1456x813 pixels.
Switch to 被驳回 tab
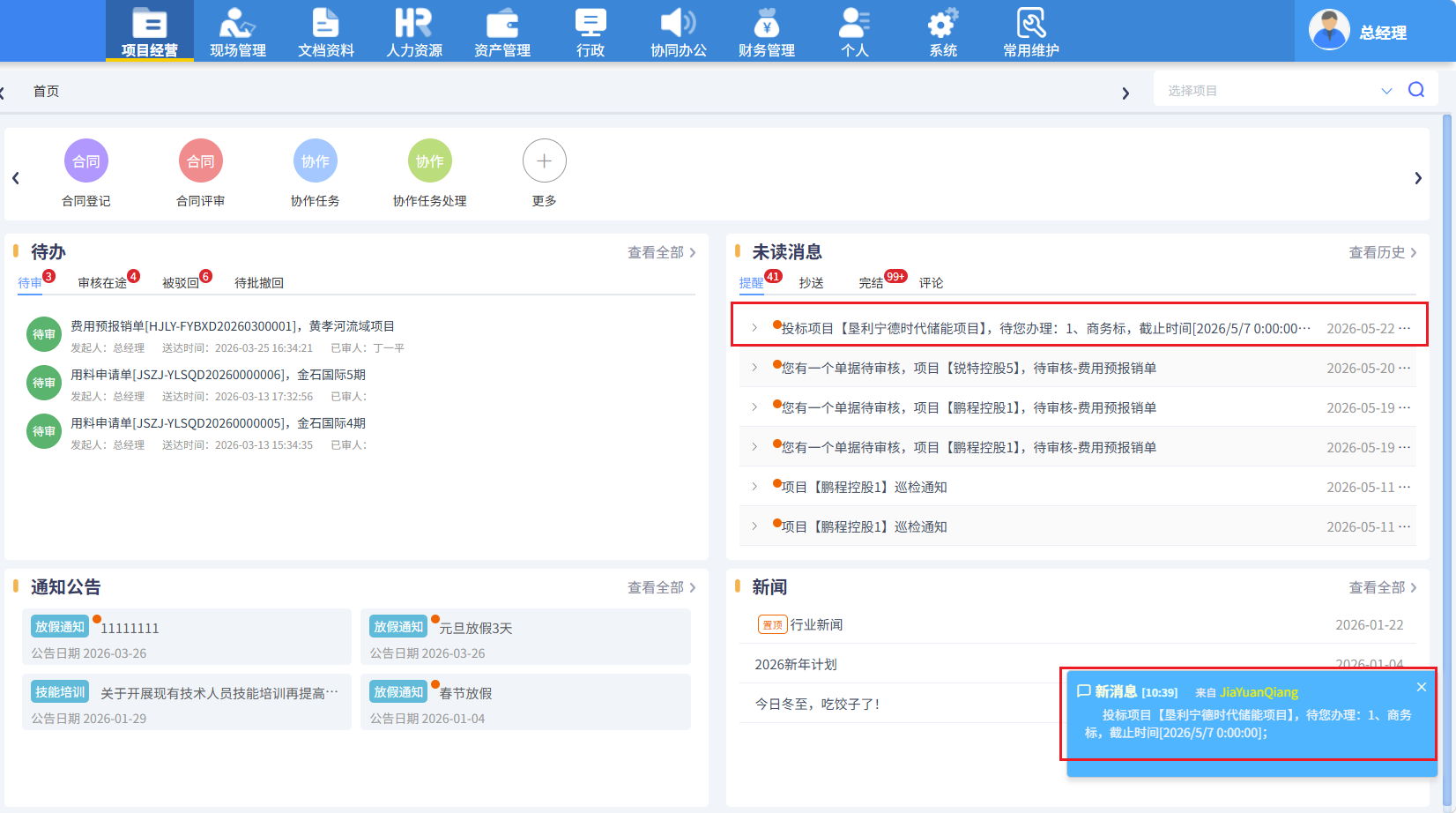[x=182, y=283]
